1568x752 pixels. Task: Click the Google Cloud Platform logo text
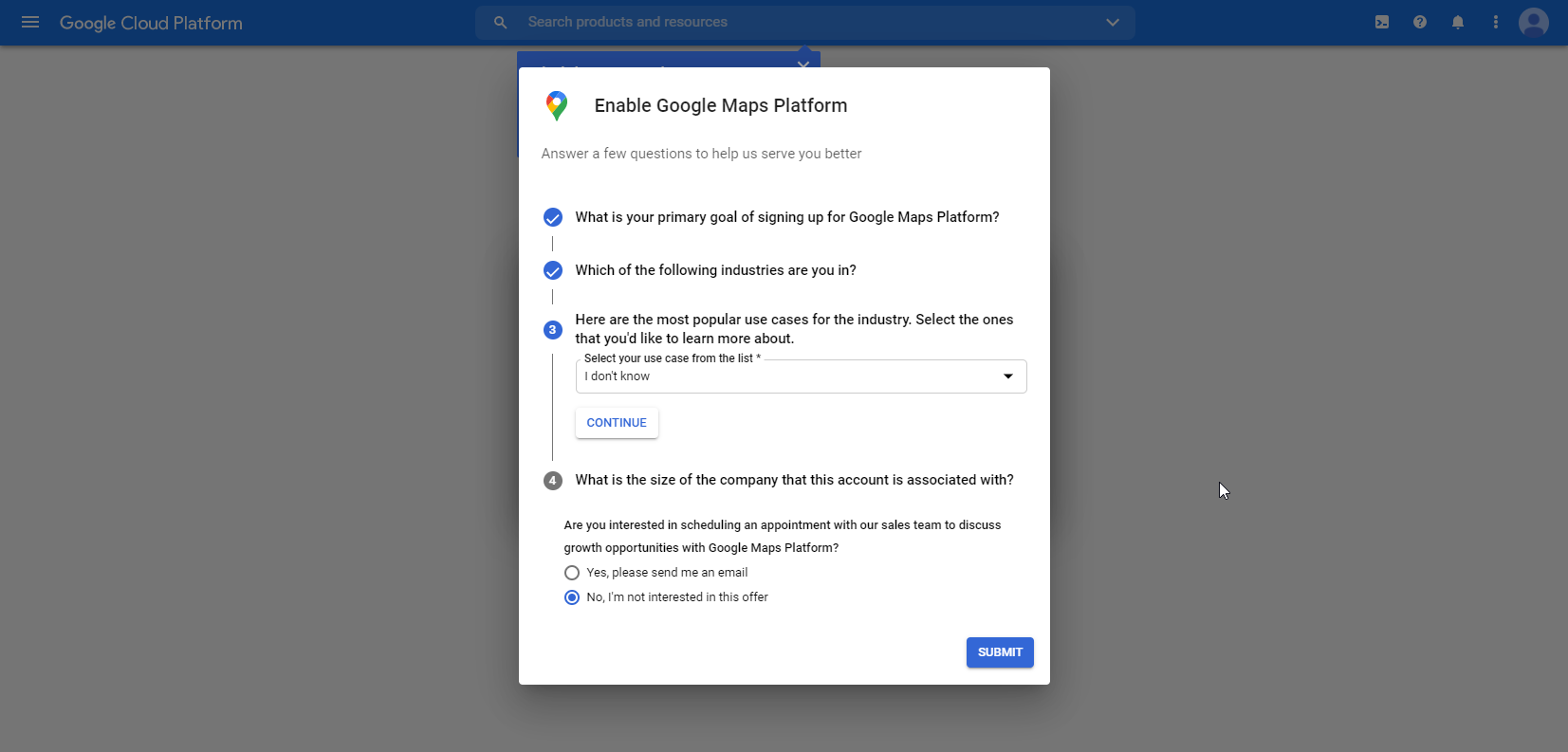[x=151, y=23]
